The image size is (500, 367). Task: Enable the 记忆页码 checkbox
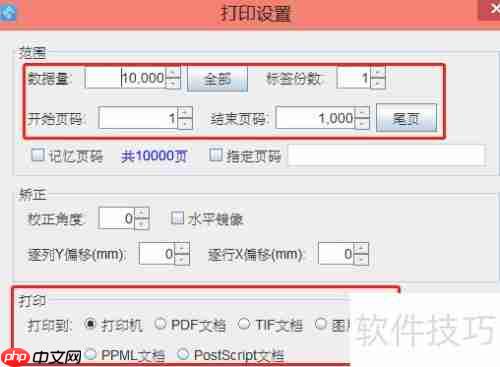click(37, 155)
